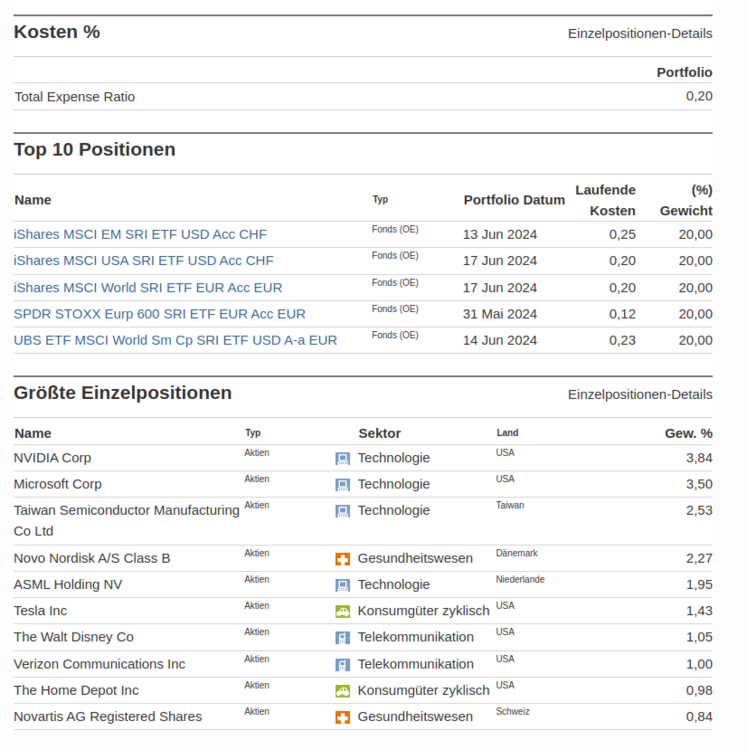
Task: Click the Gesundheitswesen icon in Novo Nordisk row
Action: point(342,559)
